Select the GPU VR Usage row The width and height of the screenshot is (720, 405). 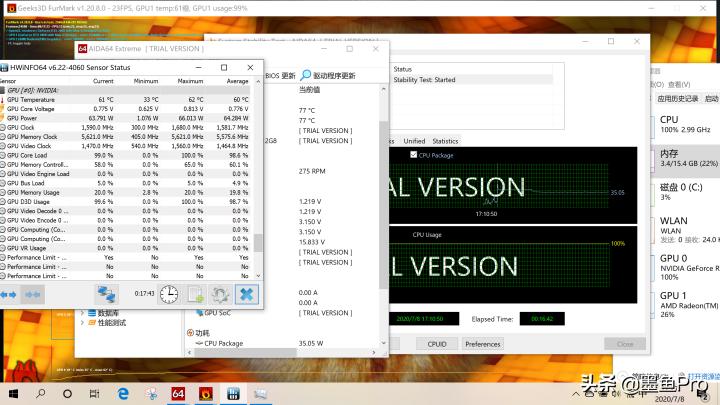pyautogui.click(x=125, y=248)
